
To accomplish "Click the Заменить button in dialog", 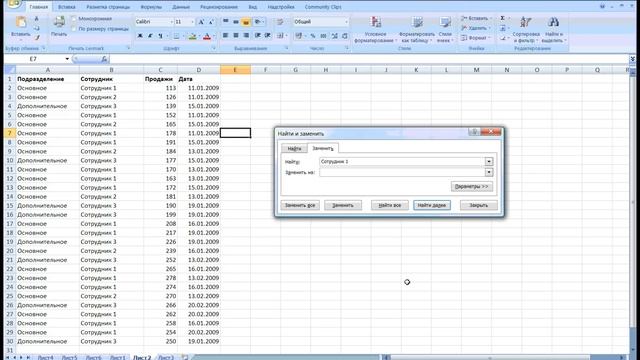I will coord(343,205).
